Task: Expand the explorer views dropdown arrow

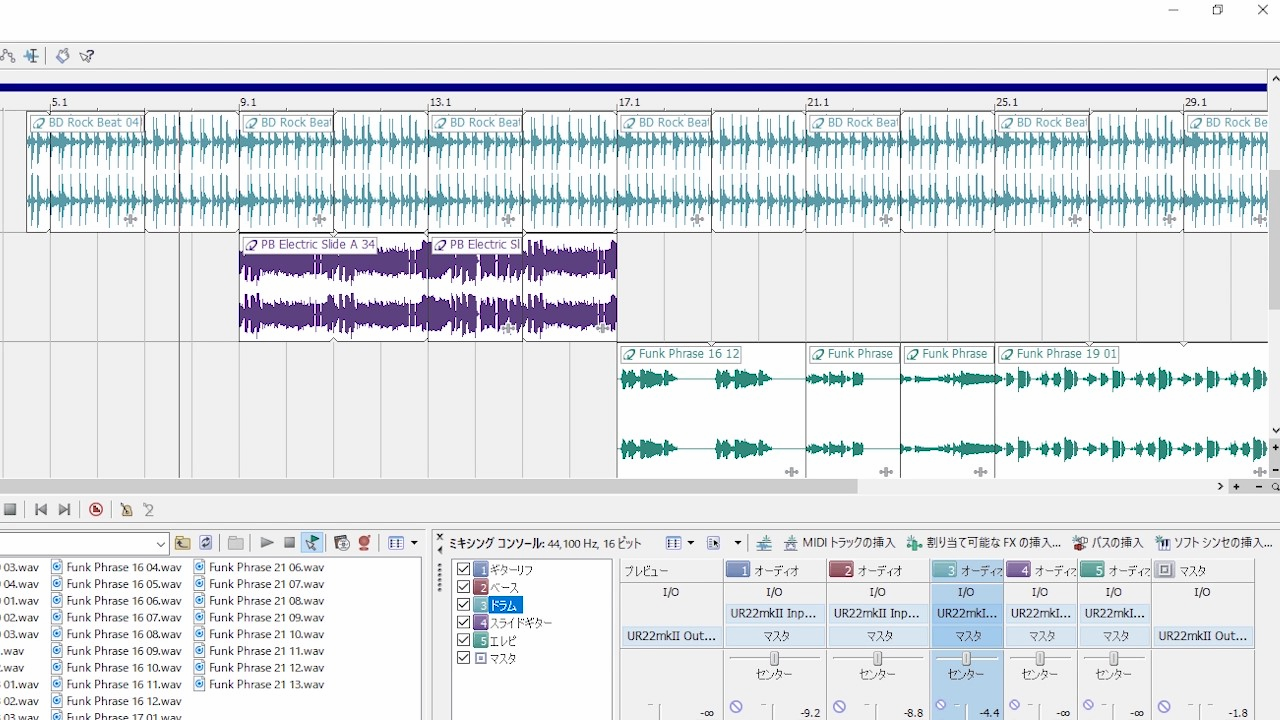Action: tap(414, 543)
